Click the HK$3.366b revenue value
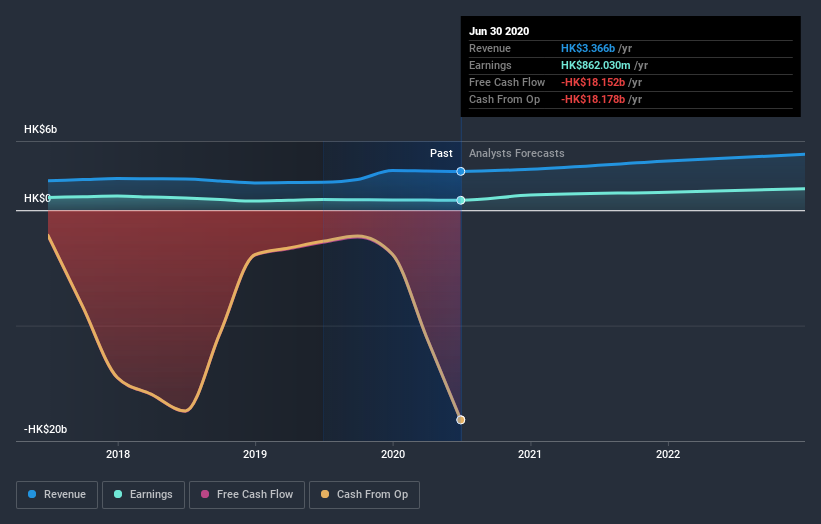Image resolution: width=821 pixels, height=524 pixels. 588,48
